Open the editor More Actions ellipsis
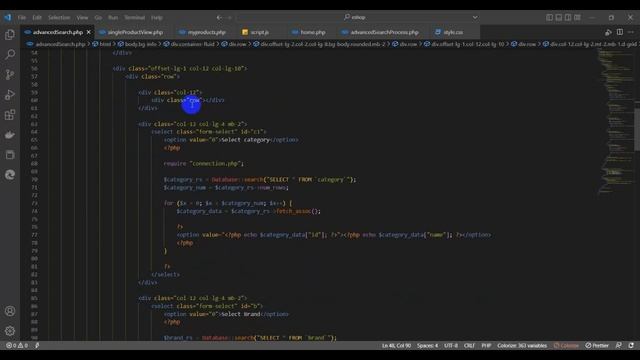The height and width of the screenshot is (360, 640). (x=631, y=32)
